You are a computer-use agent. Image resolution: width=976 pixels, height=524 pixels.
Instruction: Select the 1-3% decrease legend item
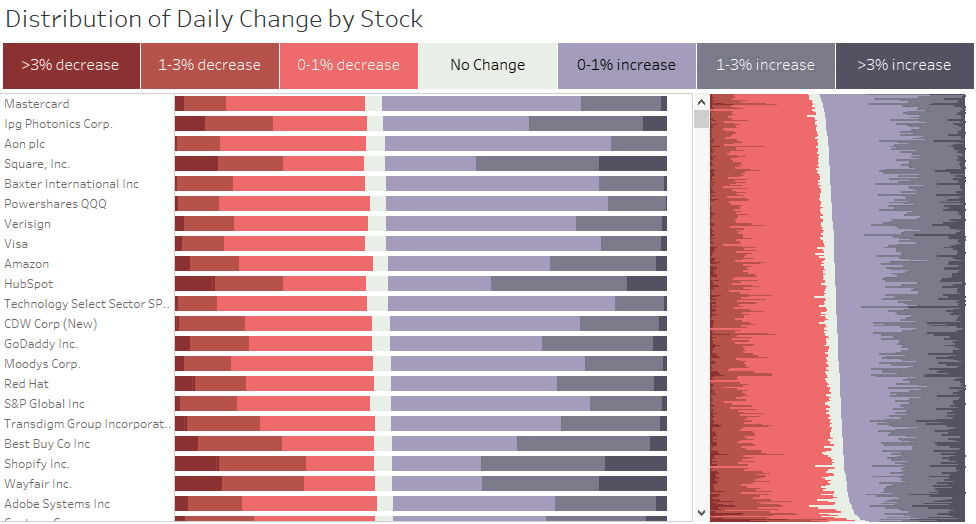click(x=210, y=65)
